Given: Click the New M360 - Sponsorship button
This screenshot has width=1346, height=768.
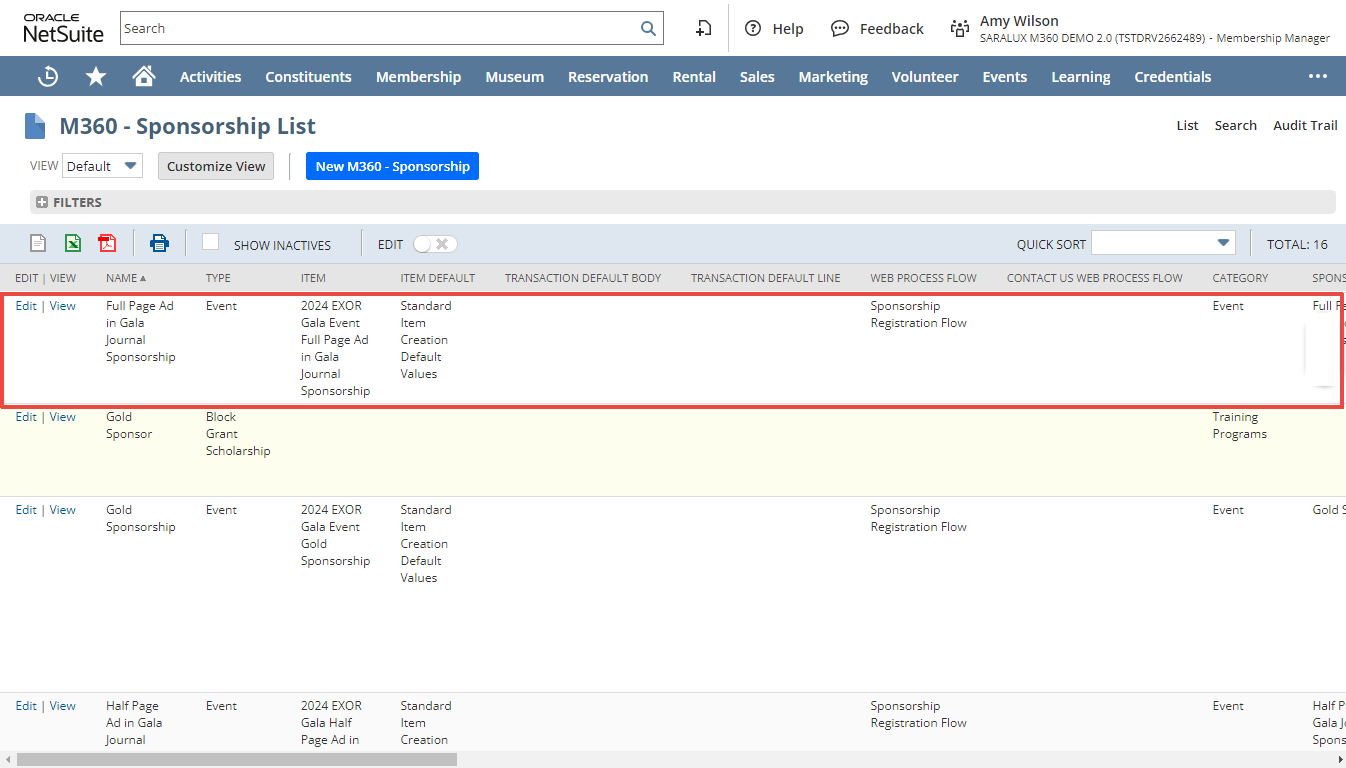Looking at the screenshot, I should point(392,166).
